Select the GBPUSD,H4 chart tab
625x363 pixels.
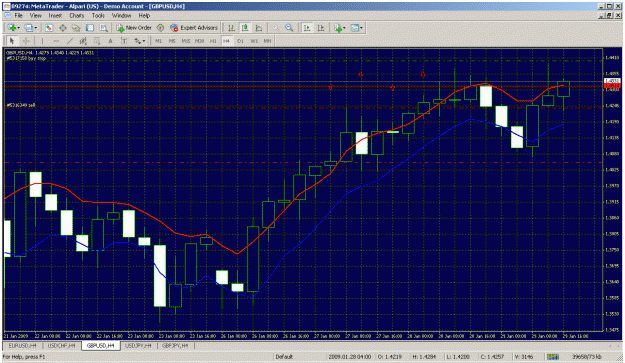pos(100,346)
